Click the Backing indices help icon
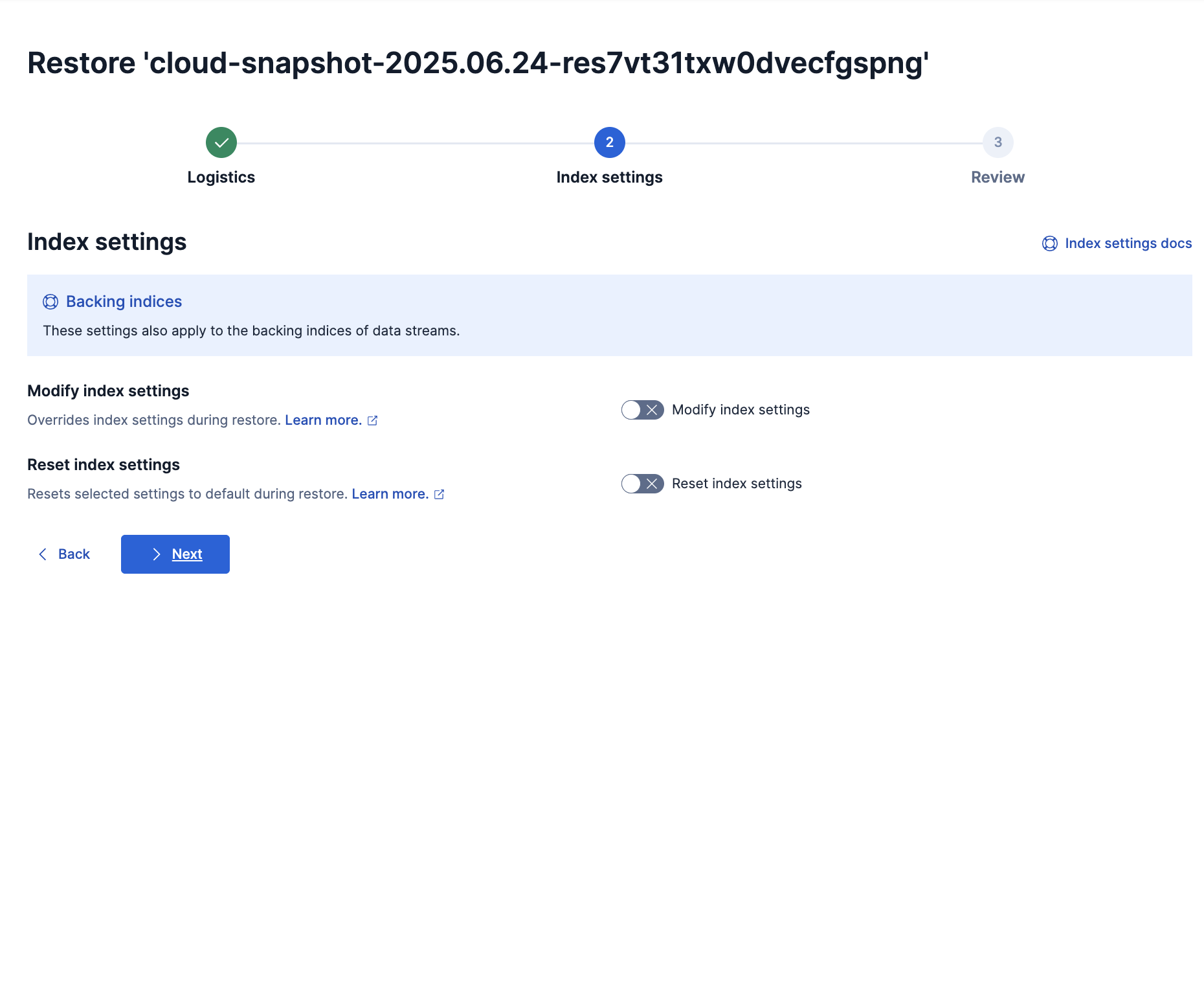1204x992 pixels. click(50, 302)
